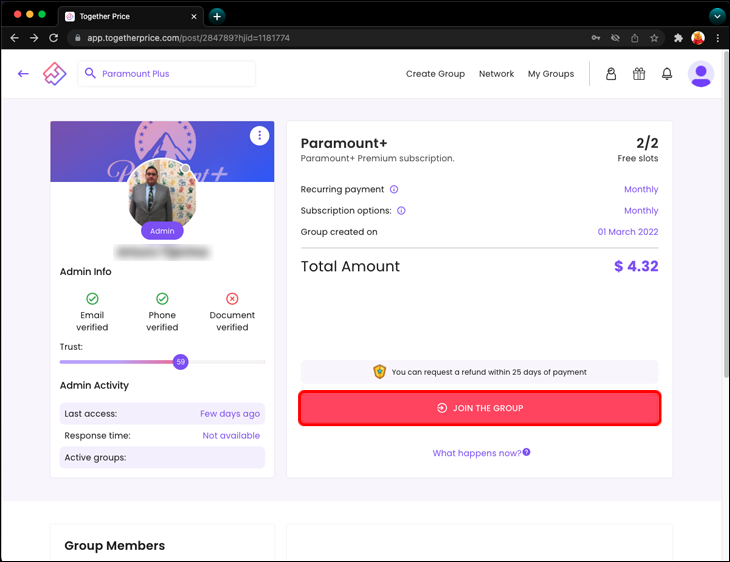This screenshot has height=562, width=730.
Task: Open the Network menu item
Action: point(496,74)
